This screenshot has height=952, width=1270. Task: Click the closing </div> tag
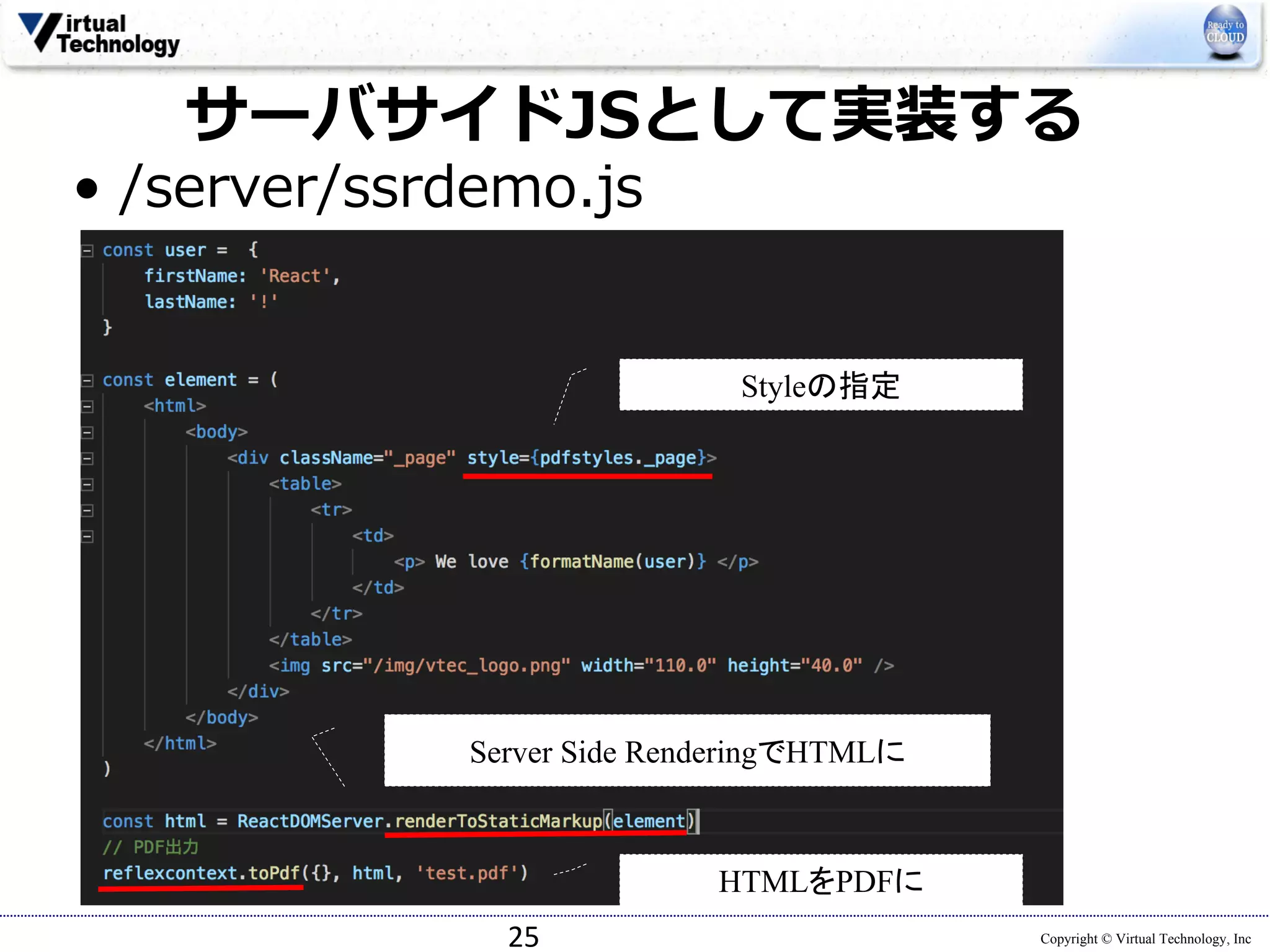pyautogui.click(x=258, y=692)
